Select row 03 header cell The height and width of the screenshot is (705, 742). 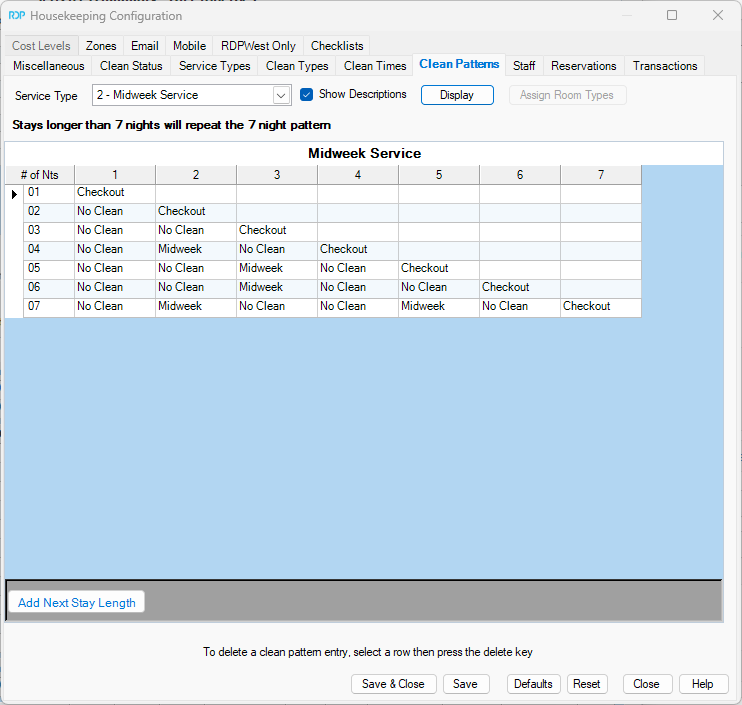coord(49,232)
